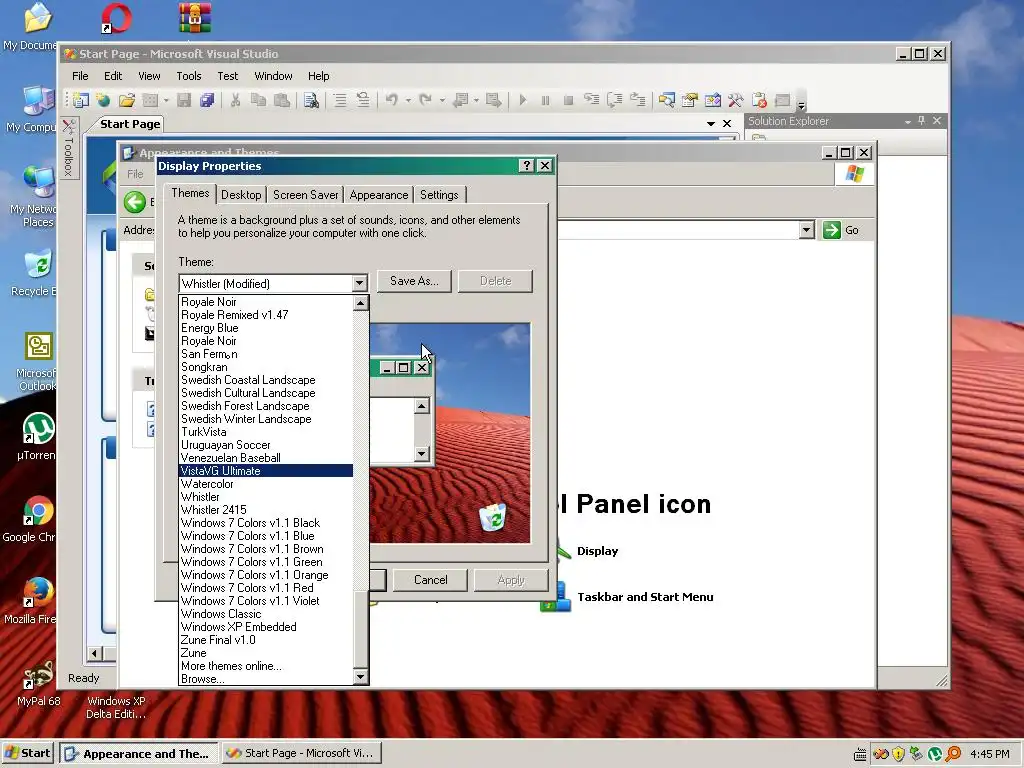Open the Test menu
Screen dimensions: 1024x768
[227, 76]
